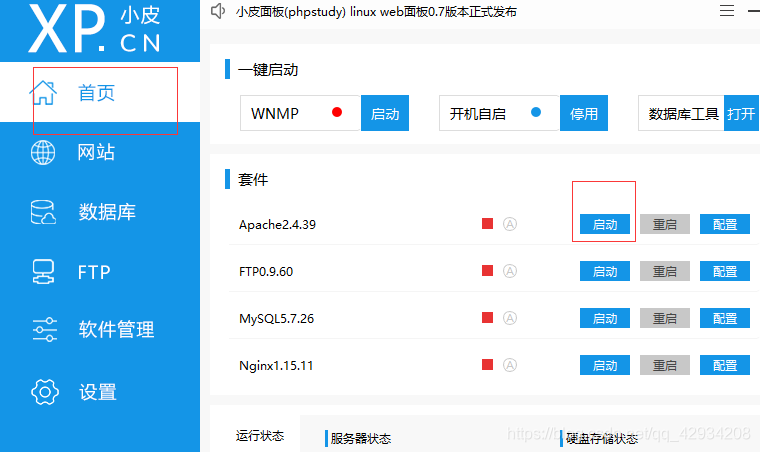Start Apache2.4.39 with 启动
760x452 pixels.
pyautogui.click(x=605, y=224)
